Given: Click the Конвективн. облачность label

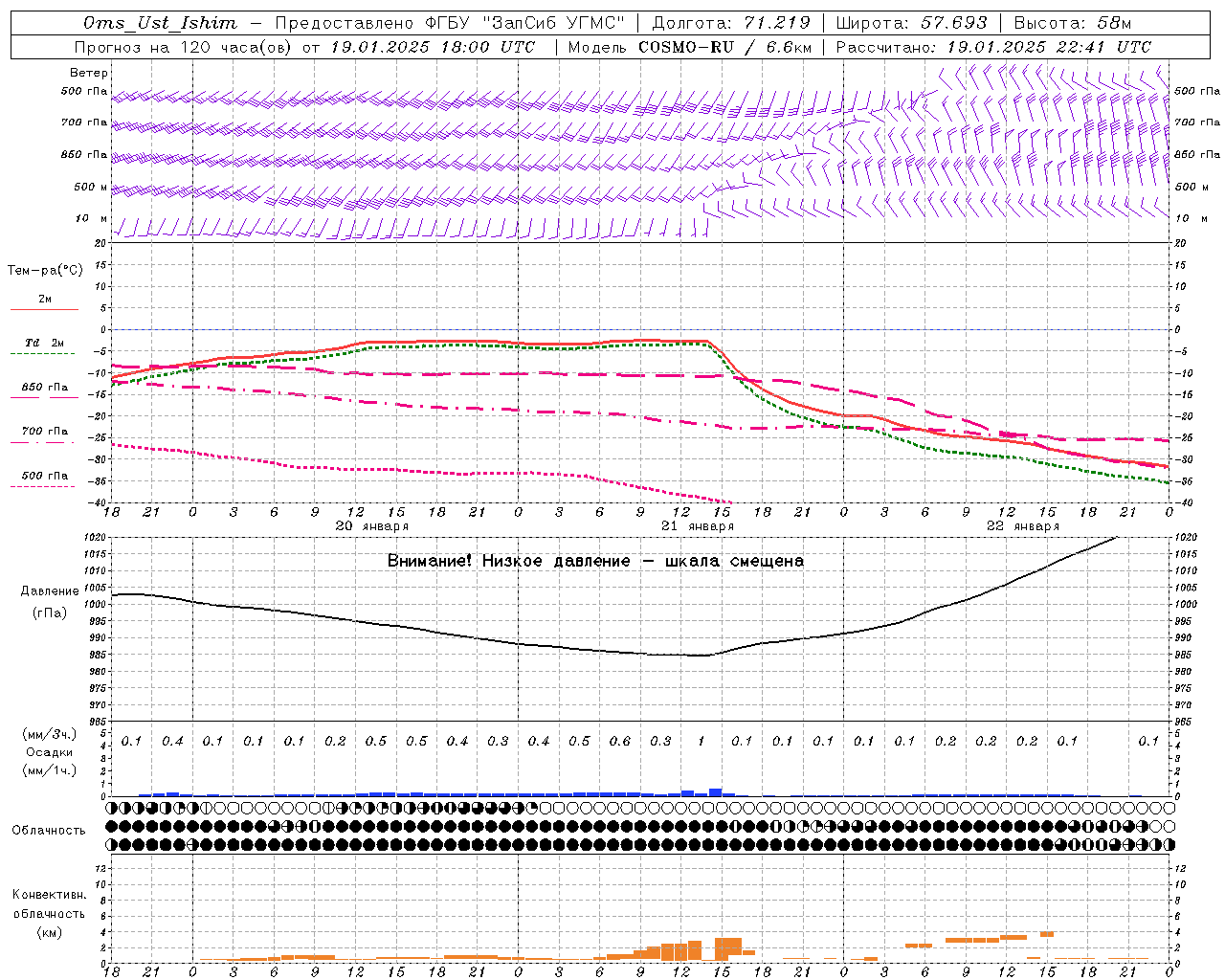Looking at the screenshot, I should (49, 904).
